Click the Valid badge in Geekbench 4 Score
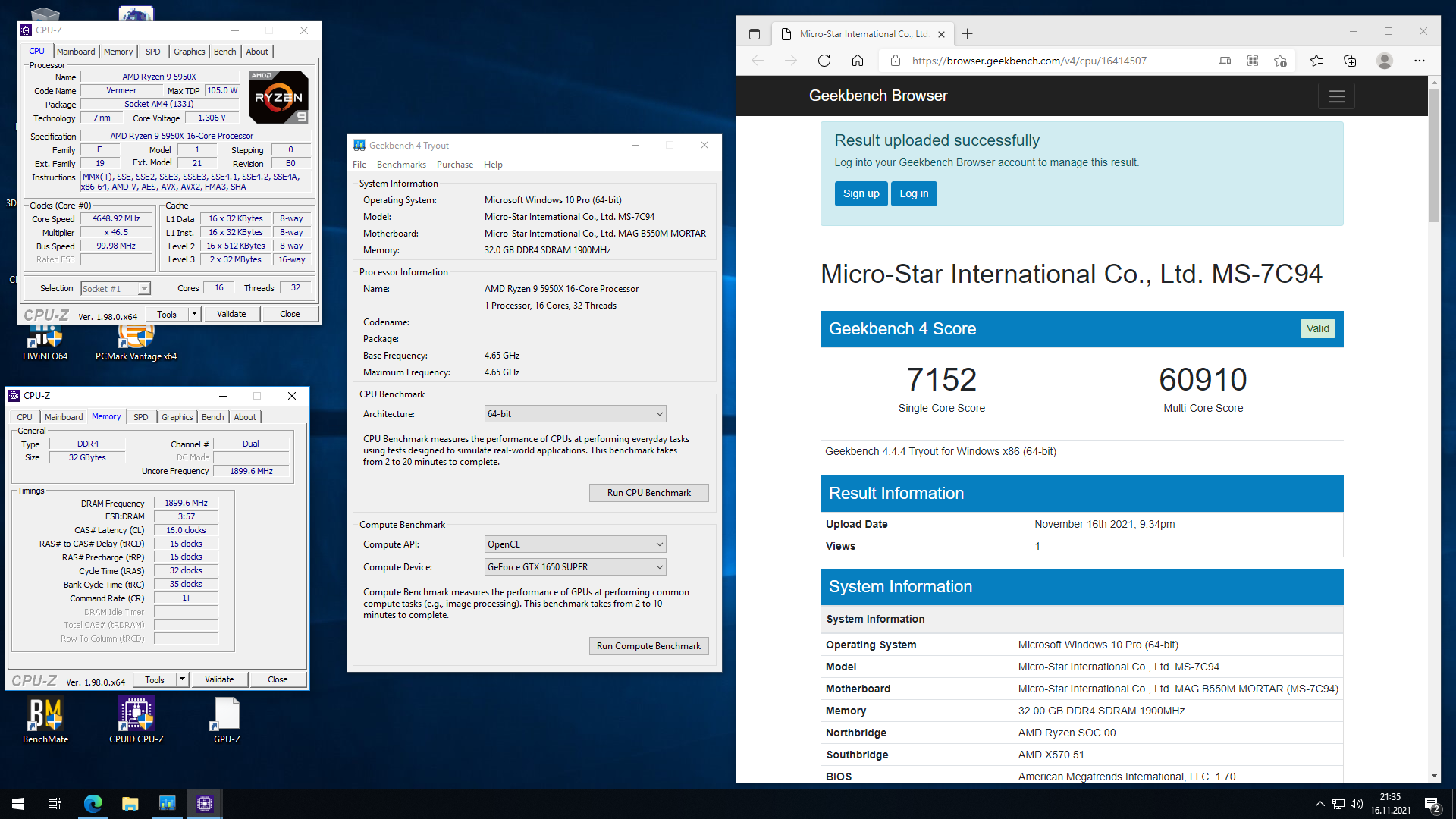The width and height of the screenshot is (1456, 819). (x=1317, y=328)
